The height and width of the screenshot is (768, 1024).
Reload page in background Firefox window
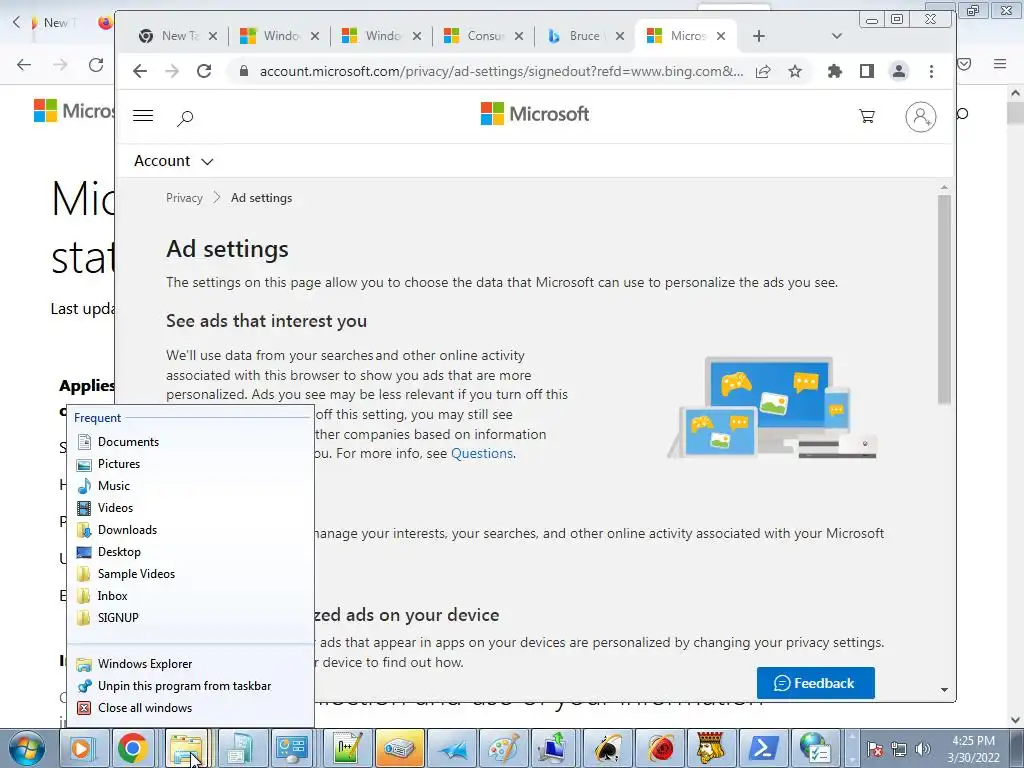click(x=96, y=65)
